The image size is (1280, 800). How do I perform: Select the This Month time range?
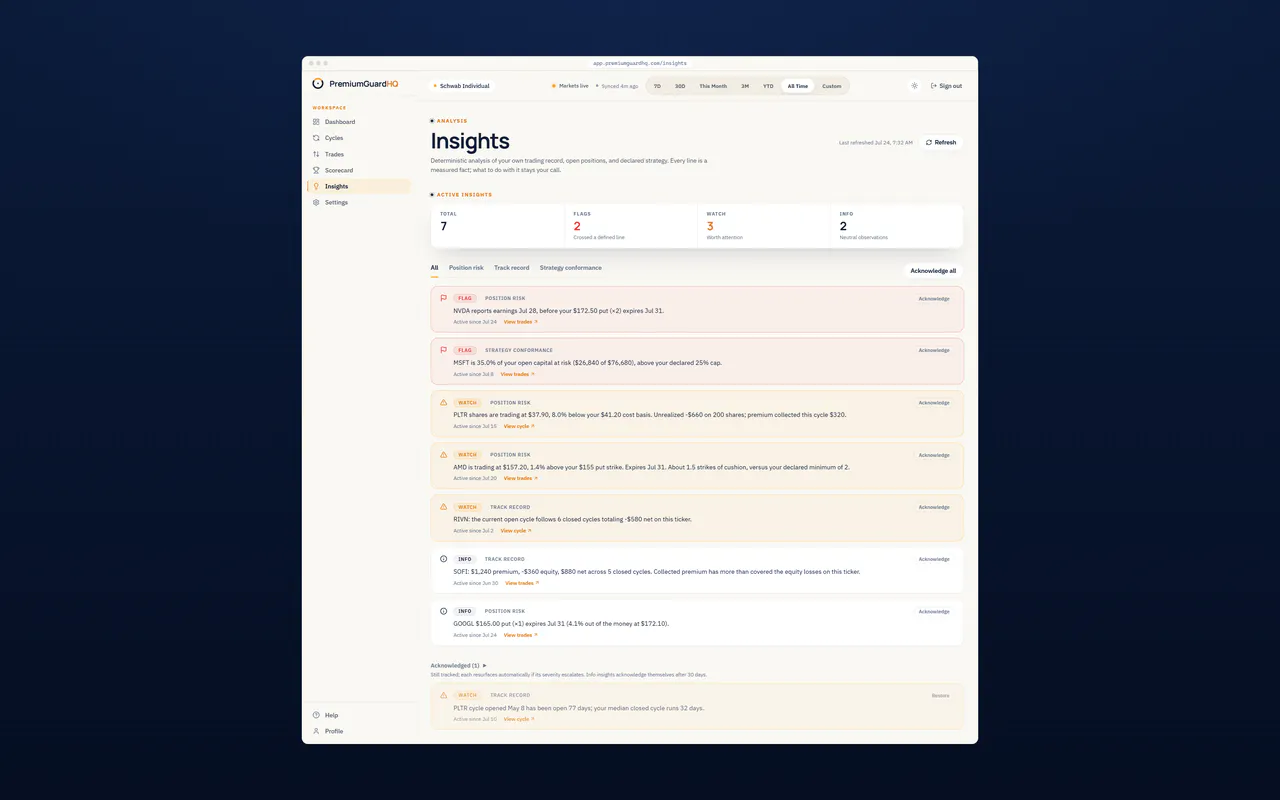pos(713,86)
